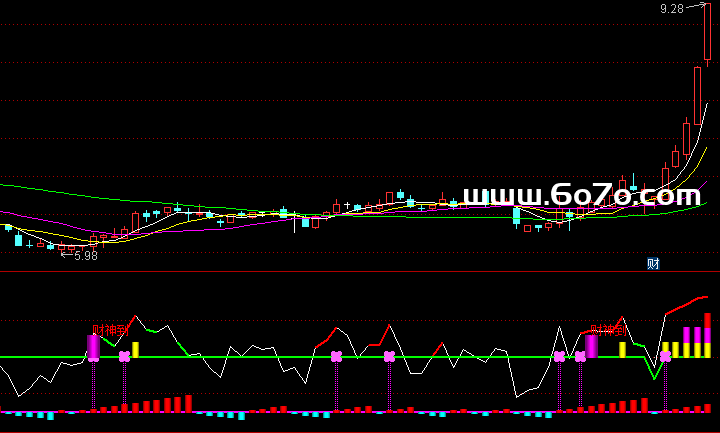720x433 pixels.
Task: Click the tallest red volume bar in the left cluster
Action: [x=188, y=403]
